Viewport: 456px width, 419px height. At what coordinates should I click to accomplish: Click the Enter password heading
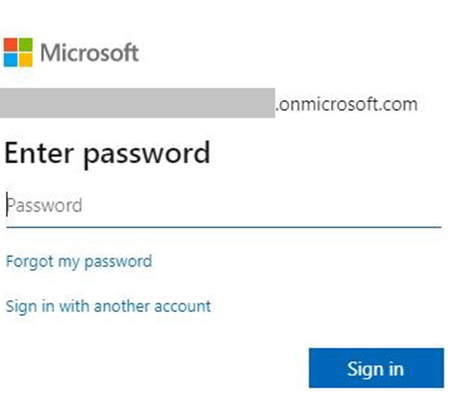[x=107, y=154]
